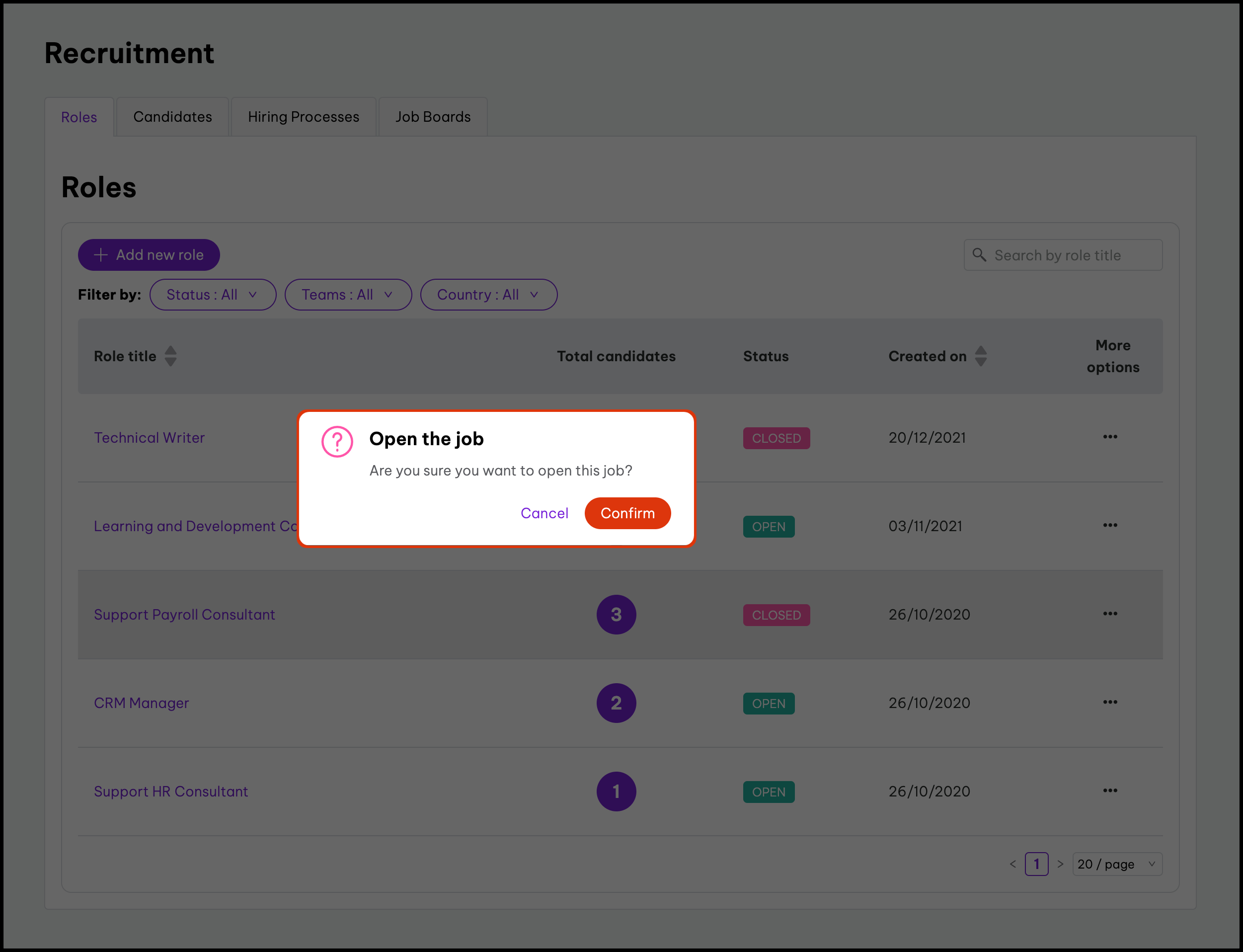Switch to the Candidates tab
The height and width of the screenshot is (952, 1243).
(172, 117)
